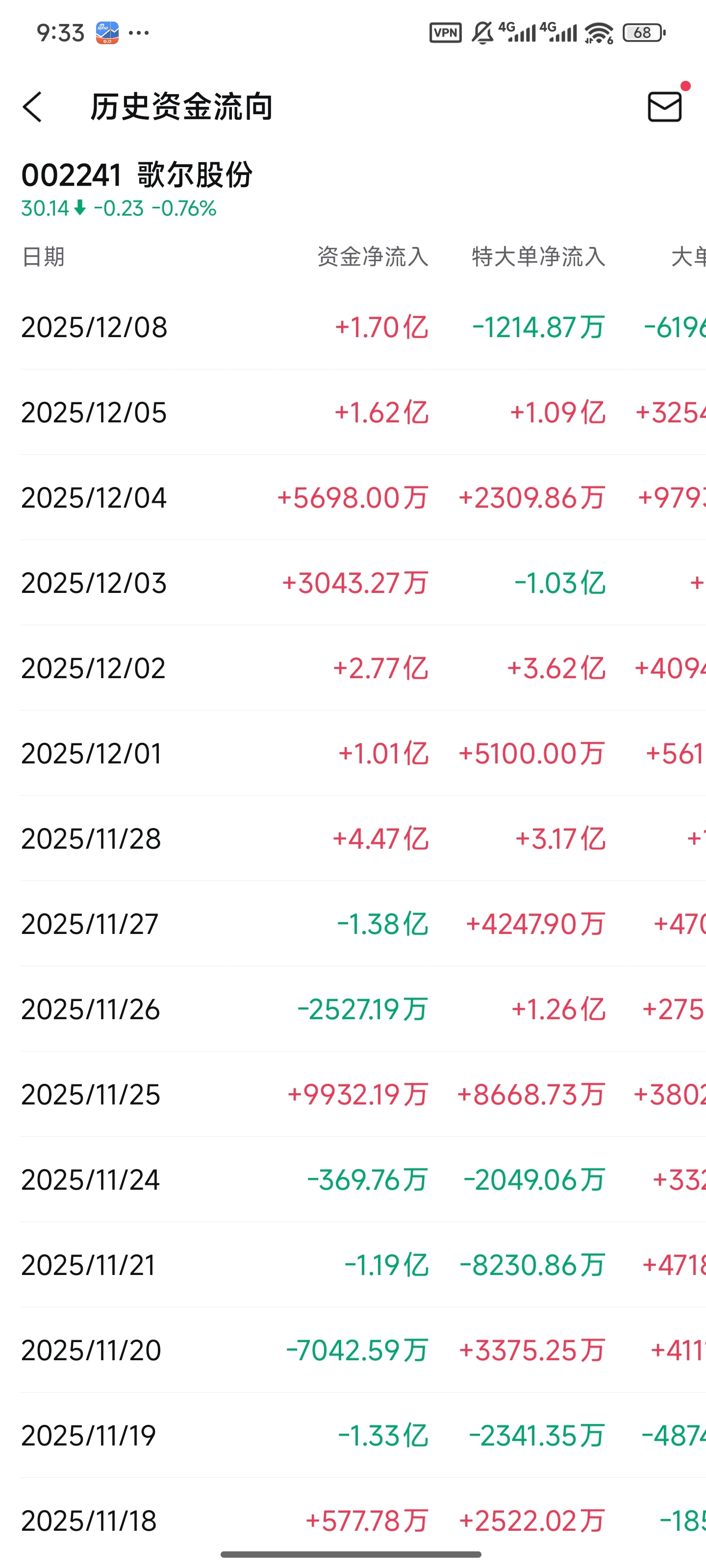This screenshot has height=1568, width=706.
Task: Tap the back arrow icon
Action: [x=33, y=107]
